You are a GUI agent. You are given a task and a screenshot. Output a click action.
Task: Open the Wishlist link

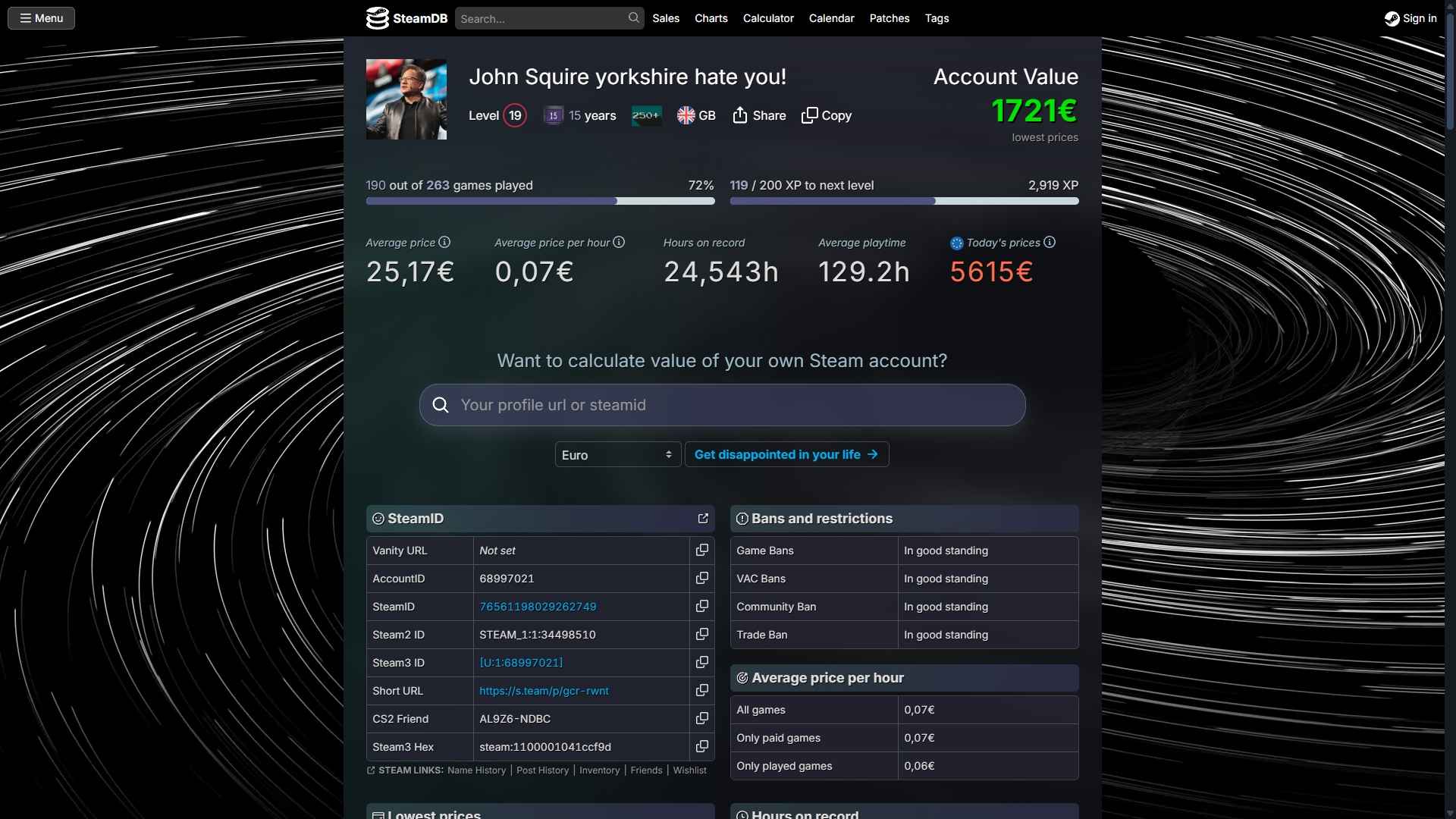point(689,770)
